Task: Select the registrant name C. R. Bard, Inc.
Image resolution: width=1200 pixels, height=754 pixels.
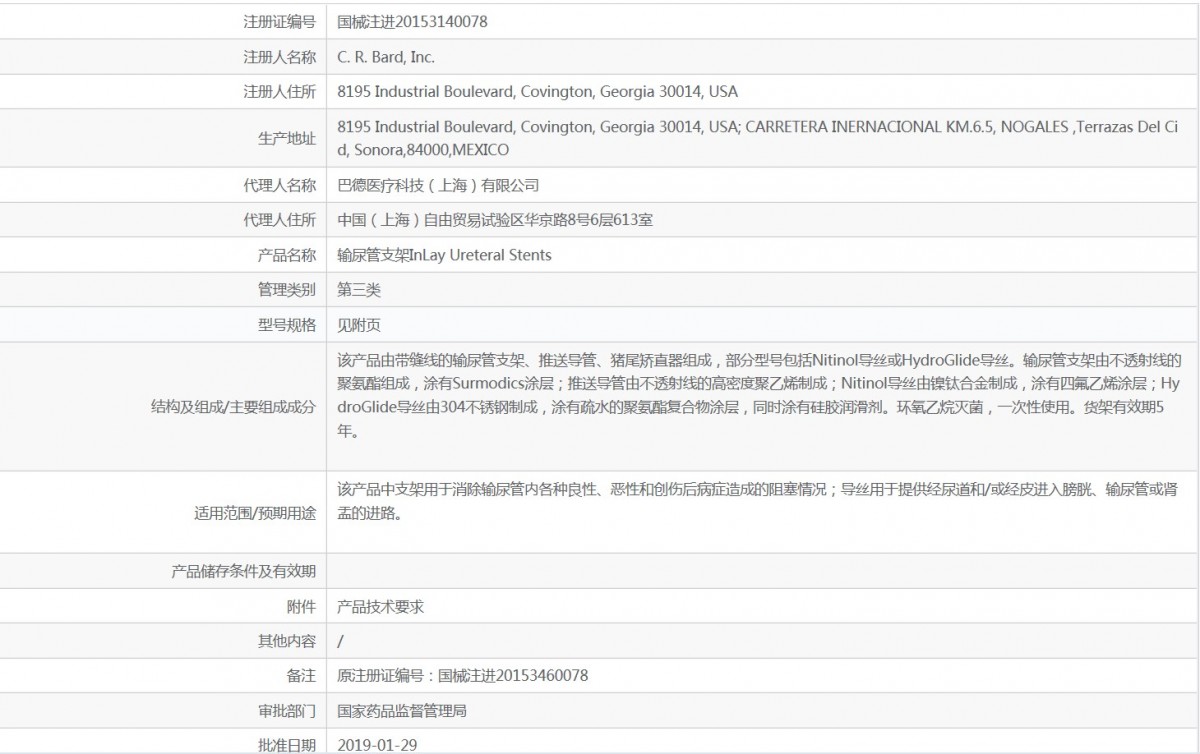Action: pos(386,57)
